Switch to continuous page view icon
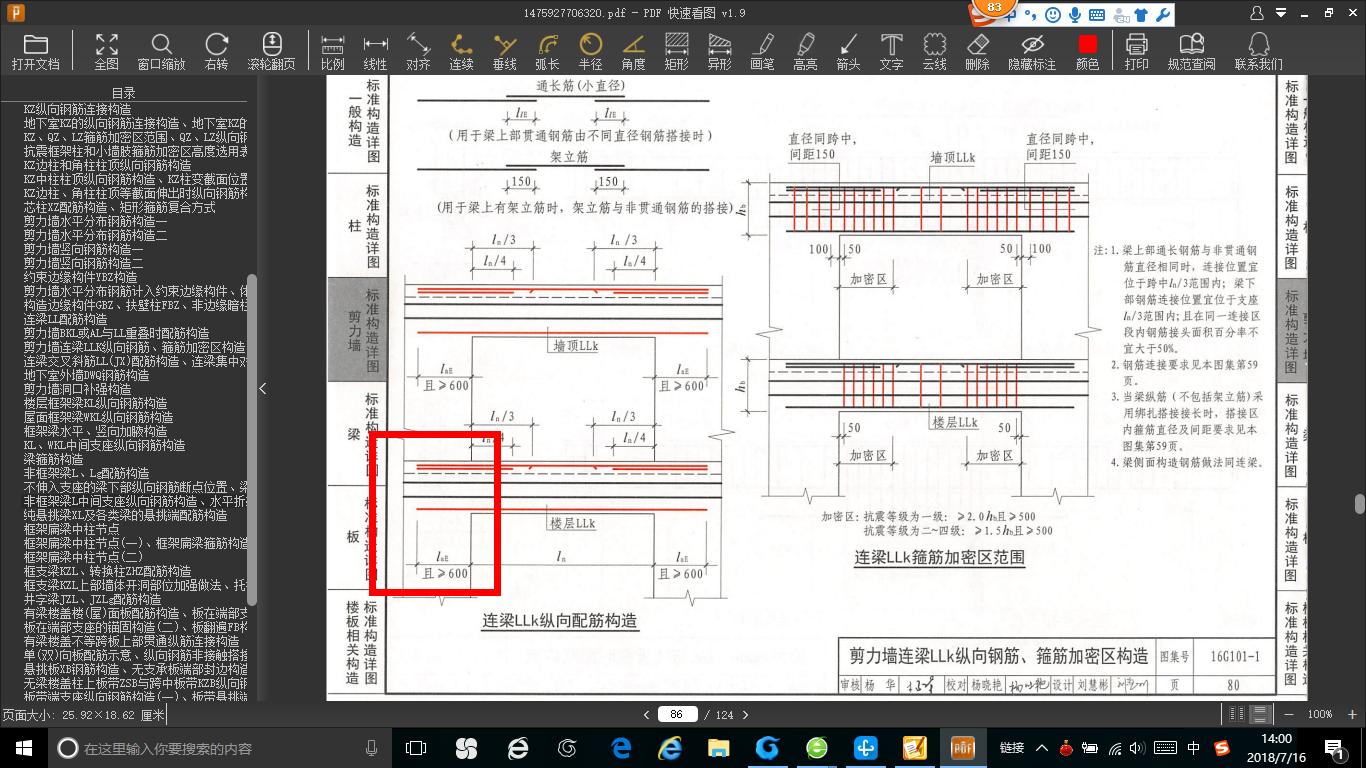 click(1260, 714)
